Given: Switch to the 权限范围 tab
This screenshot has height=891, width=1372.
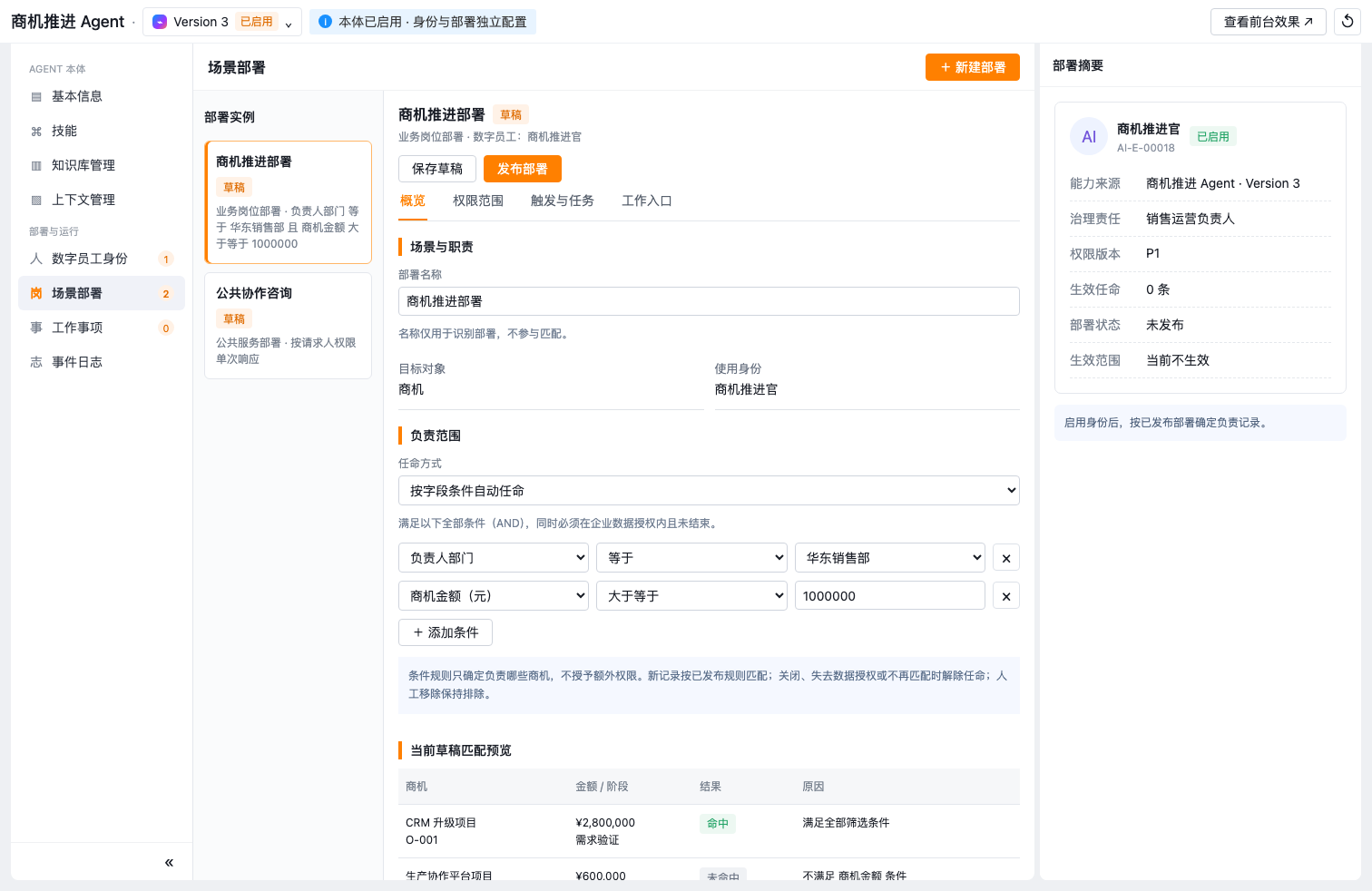Looking at the screenshot, I should pyautogui.click(x=478, y=201).
